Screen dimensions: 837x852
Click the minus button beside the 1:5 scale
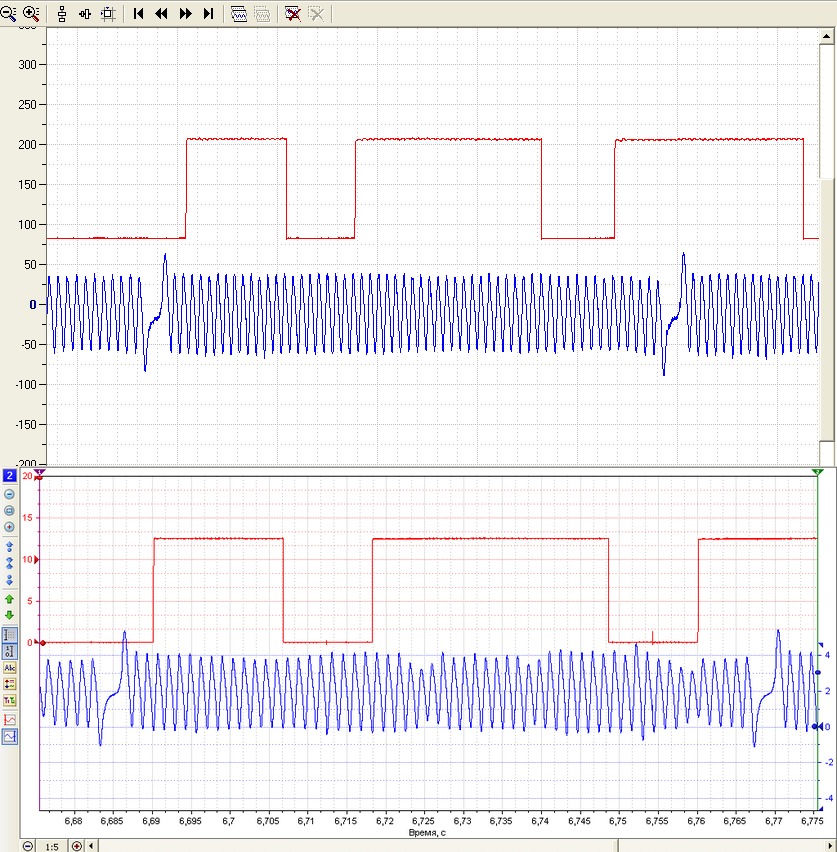click(x=28, y=846)
